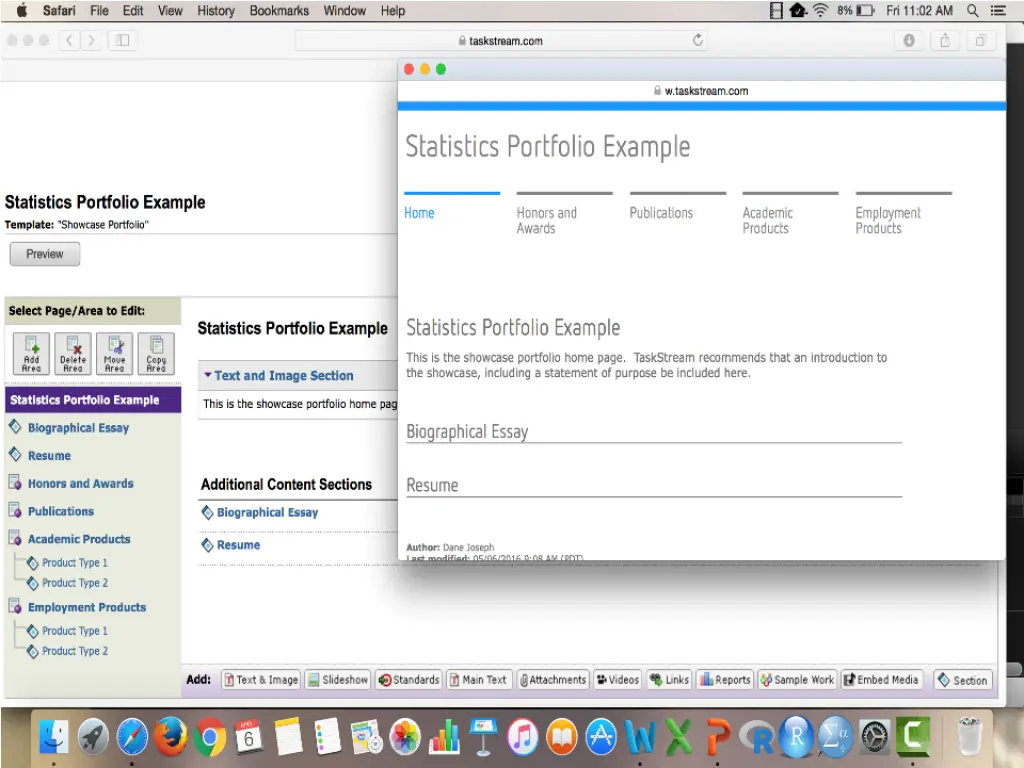Open Biographical Essay under Additional Content Sections
Image resolution: width=1024 pixels, height=768 pixels.
[x=267, y=513]
